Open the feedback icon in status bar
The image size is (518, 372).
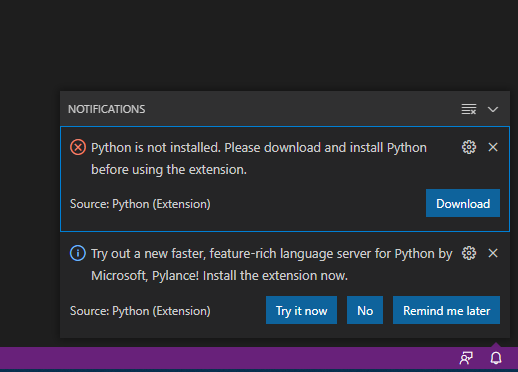pos(466,358)
